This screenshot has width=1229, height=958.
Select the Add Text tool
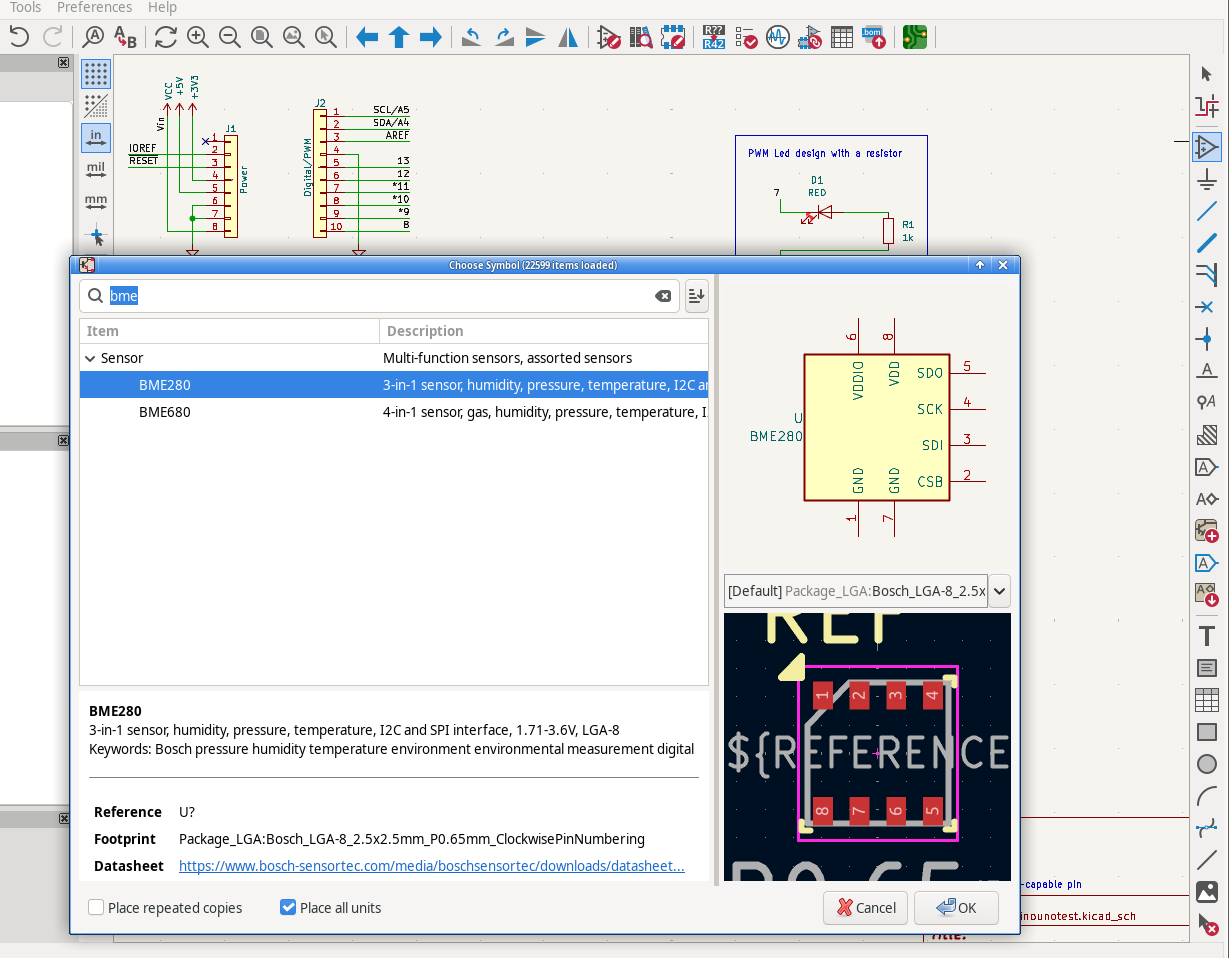1207,636
